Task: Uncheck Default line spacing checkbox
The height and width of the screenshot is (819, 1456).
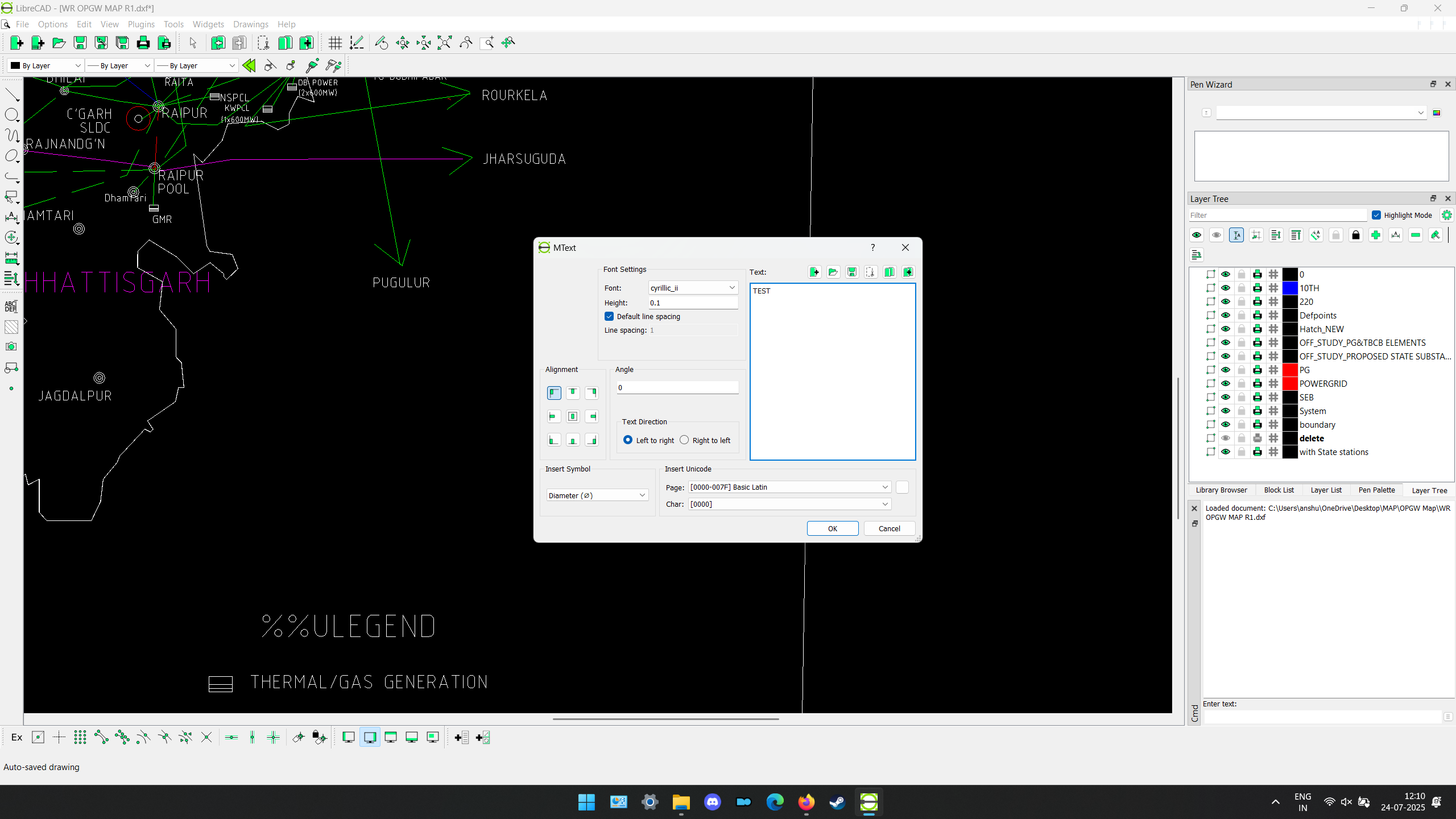Action: point(609,316)
